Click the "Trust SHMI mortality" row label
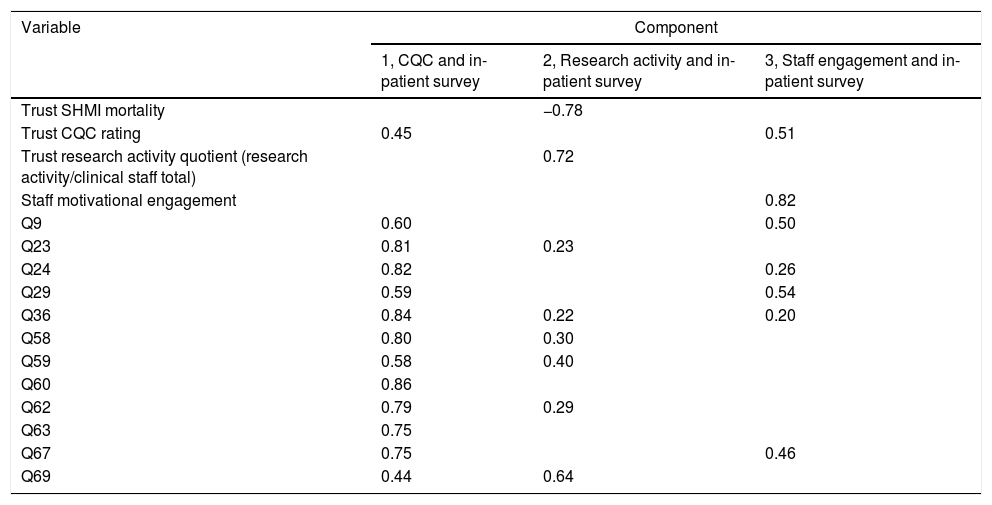This screenshot has height=505, width=992. [93, 111]
